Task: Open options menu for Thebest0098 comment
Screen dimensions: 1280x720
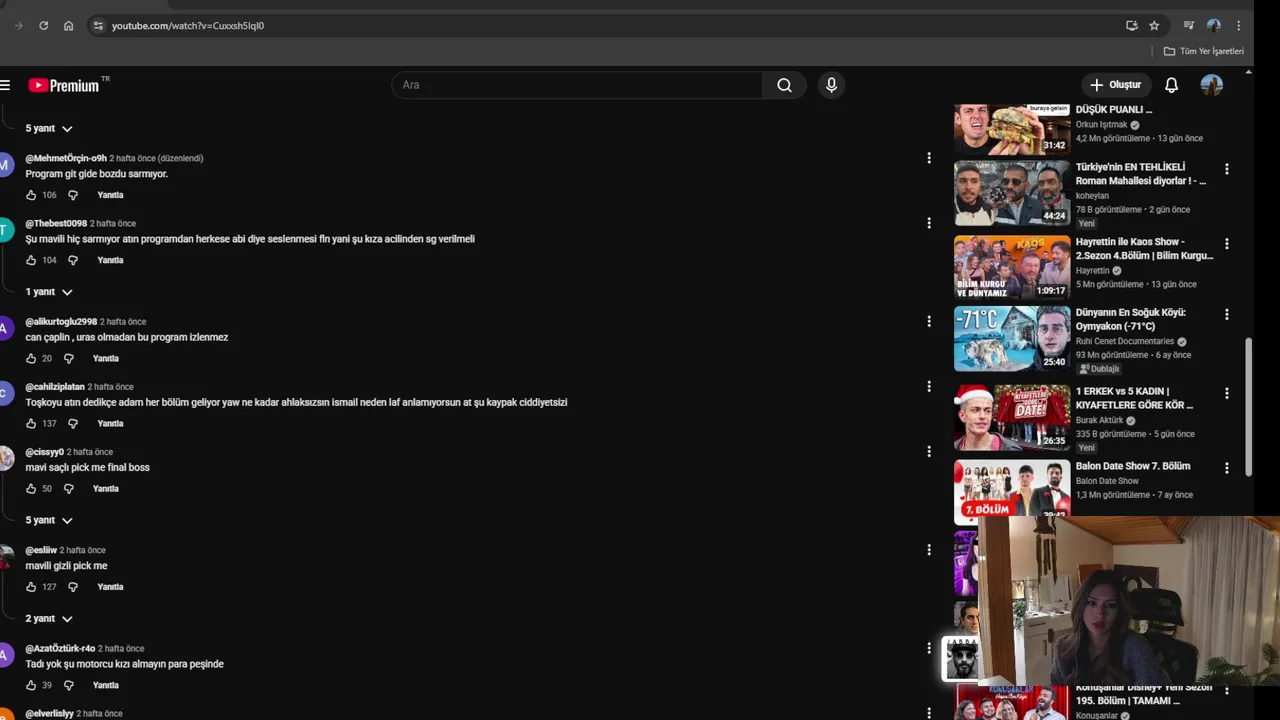Action: pos(929,223)
